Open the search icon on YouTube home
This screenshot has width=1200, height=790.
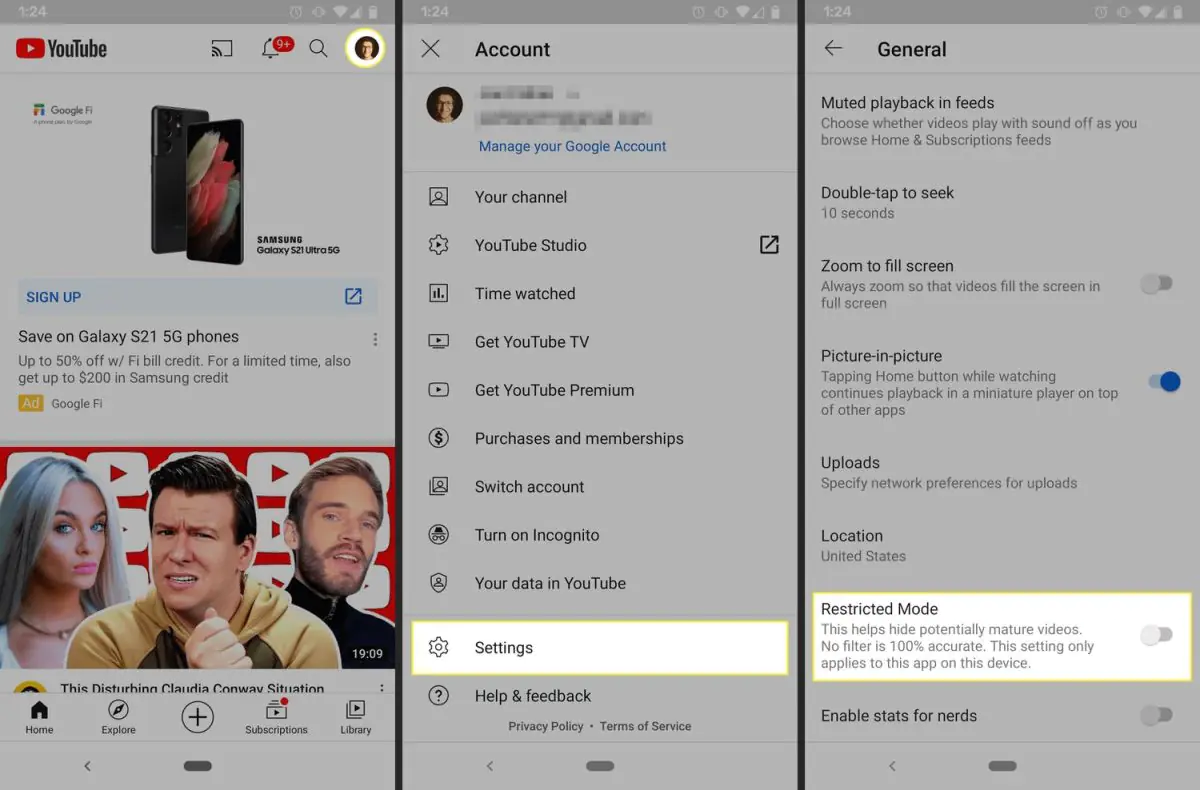coord(318,48)
